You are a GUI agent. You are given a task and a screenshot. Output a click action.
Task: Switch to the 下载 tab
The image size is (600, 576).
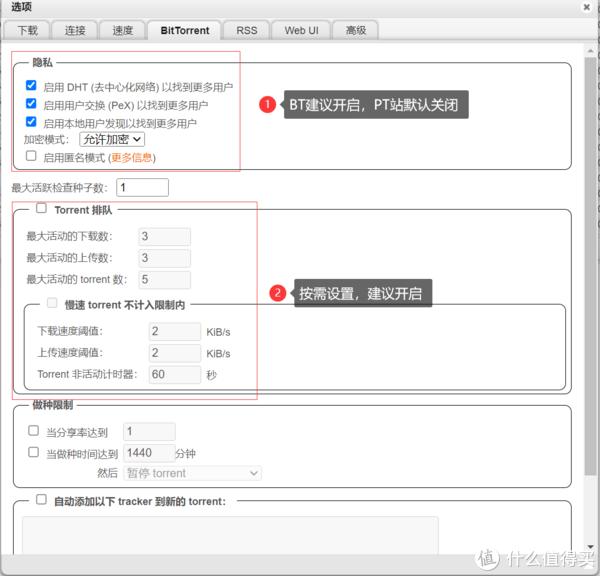pos(27,30)
